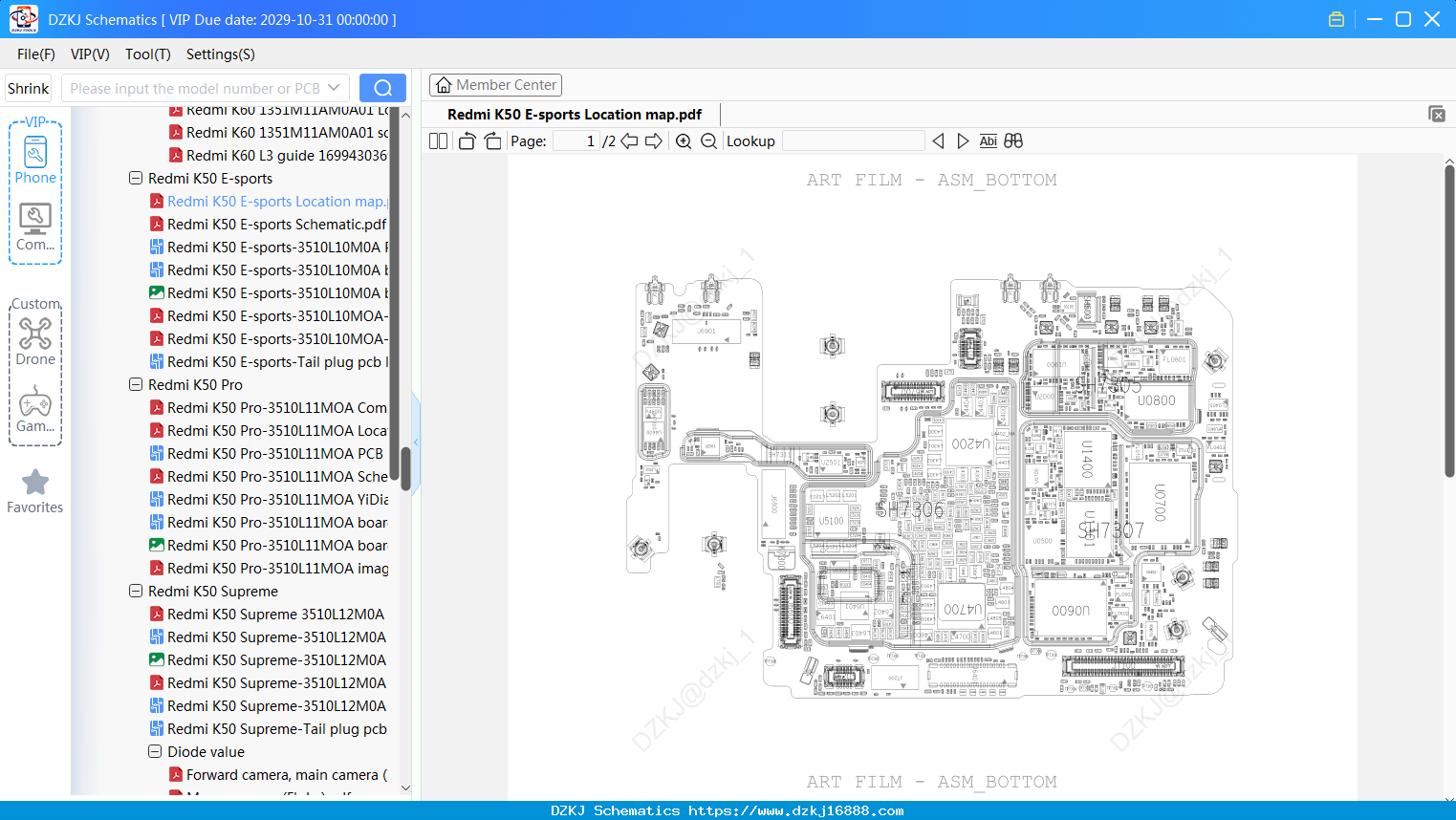Click the dzkj16888.com link in status bar
The image size is (1456, 820).
pyautogui.click(x=796, y=810)
